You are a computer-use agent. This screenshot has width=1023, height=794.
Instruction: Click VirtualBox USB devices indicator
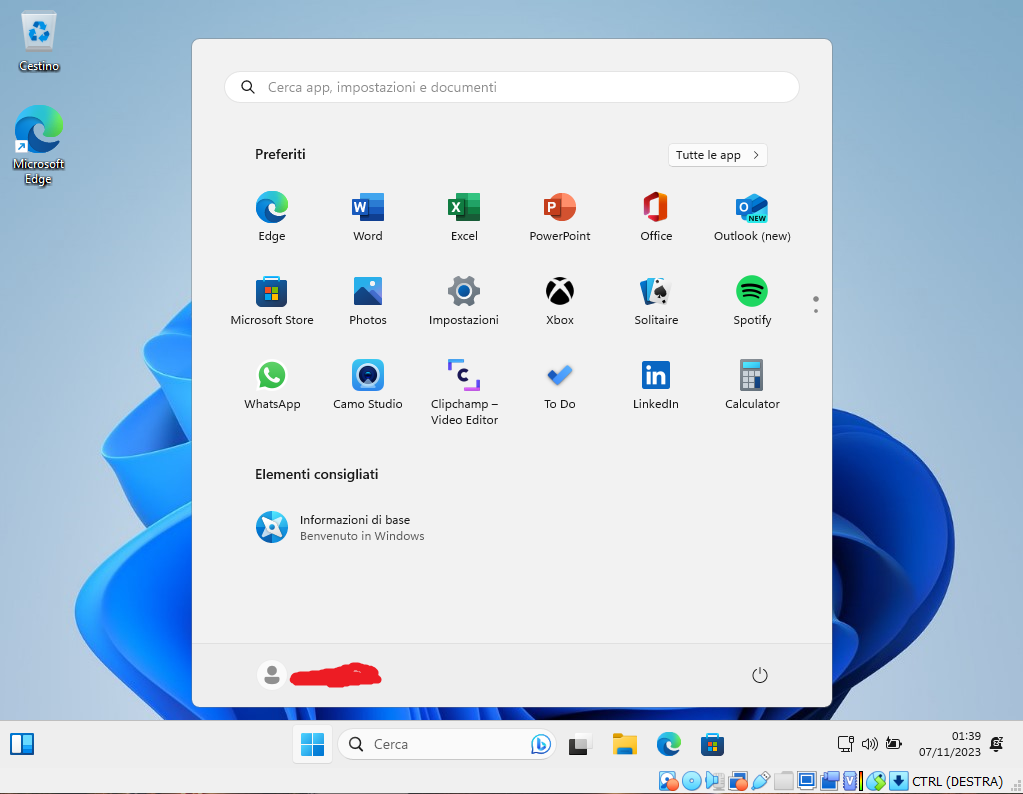tap(761, 780)
